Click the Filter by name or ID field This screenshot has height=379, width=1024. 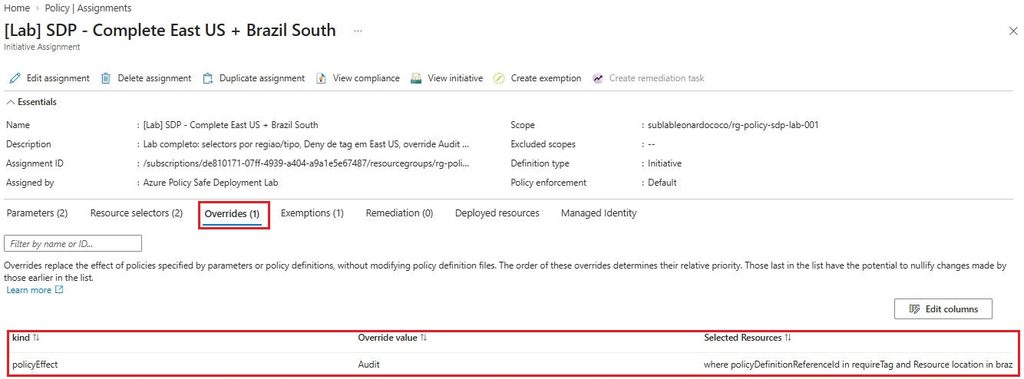[73, 244]
